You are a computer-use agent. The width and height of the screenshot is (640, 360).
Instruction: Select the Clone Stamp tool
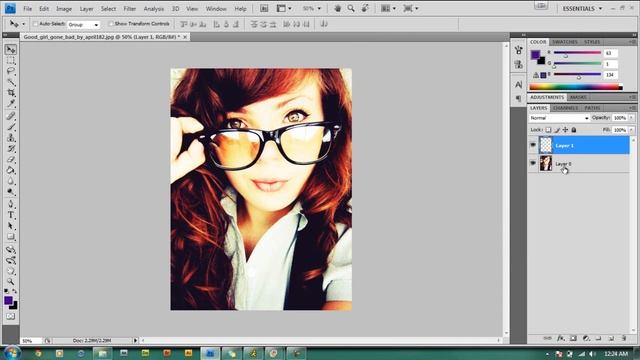11,138
